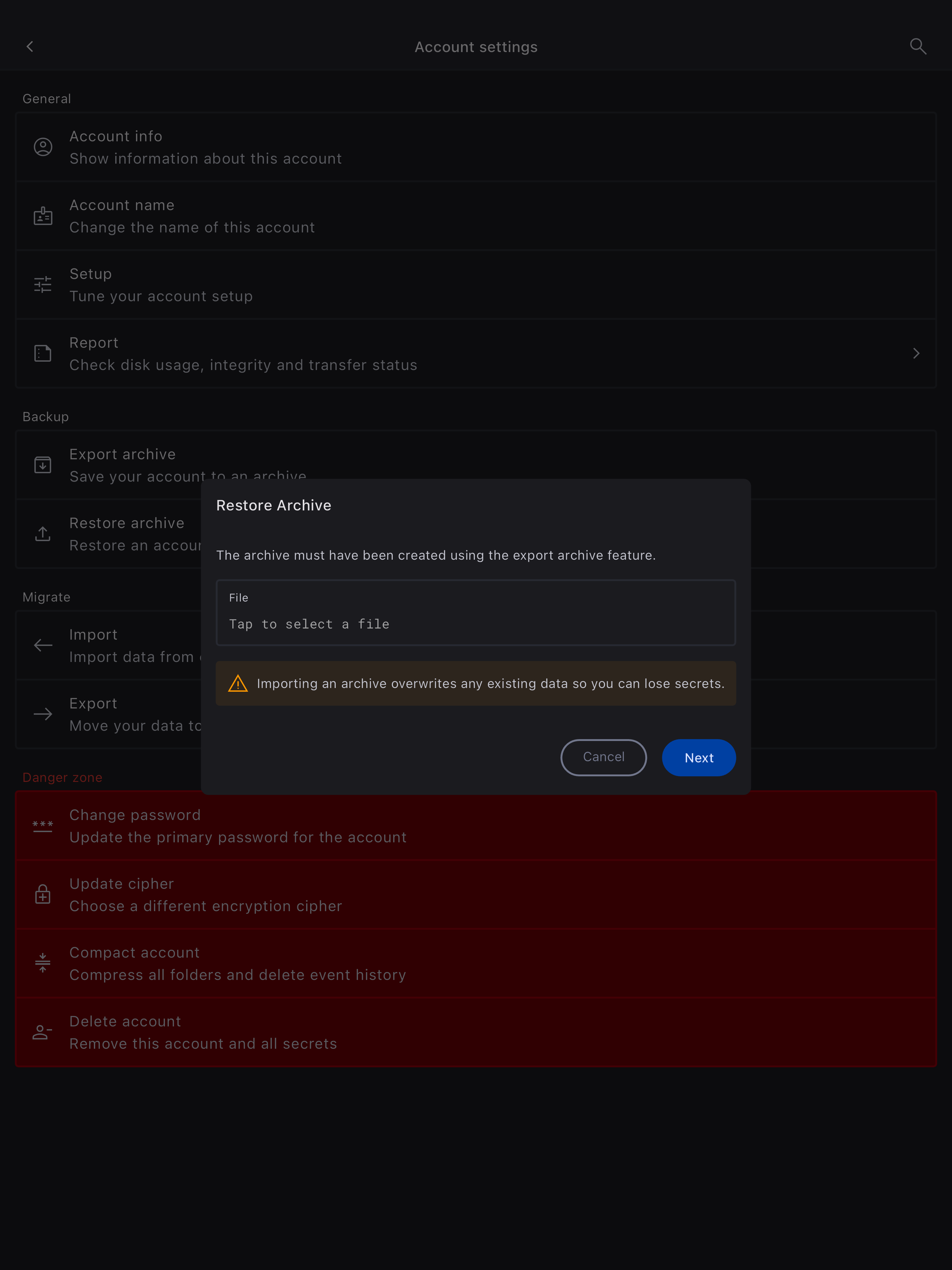Click the Account info person icon
This screenshot has height=1270, width=952.
coord(43,147)
